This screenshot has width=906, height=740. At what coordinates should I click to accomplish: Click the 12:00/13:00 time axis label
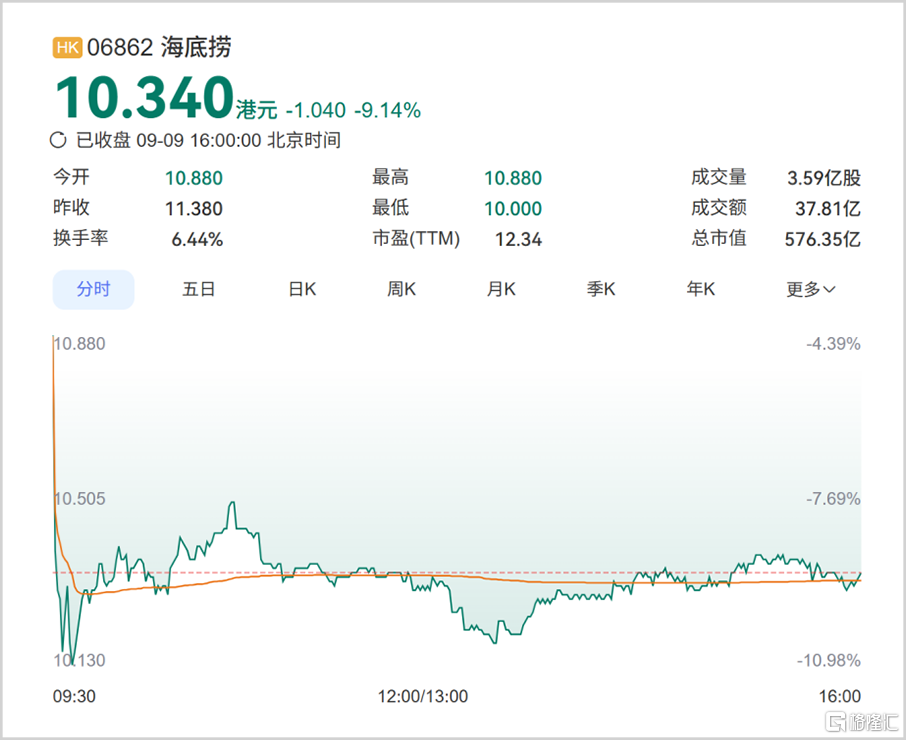tap(423, 697)
